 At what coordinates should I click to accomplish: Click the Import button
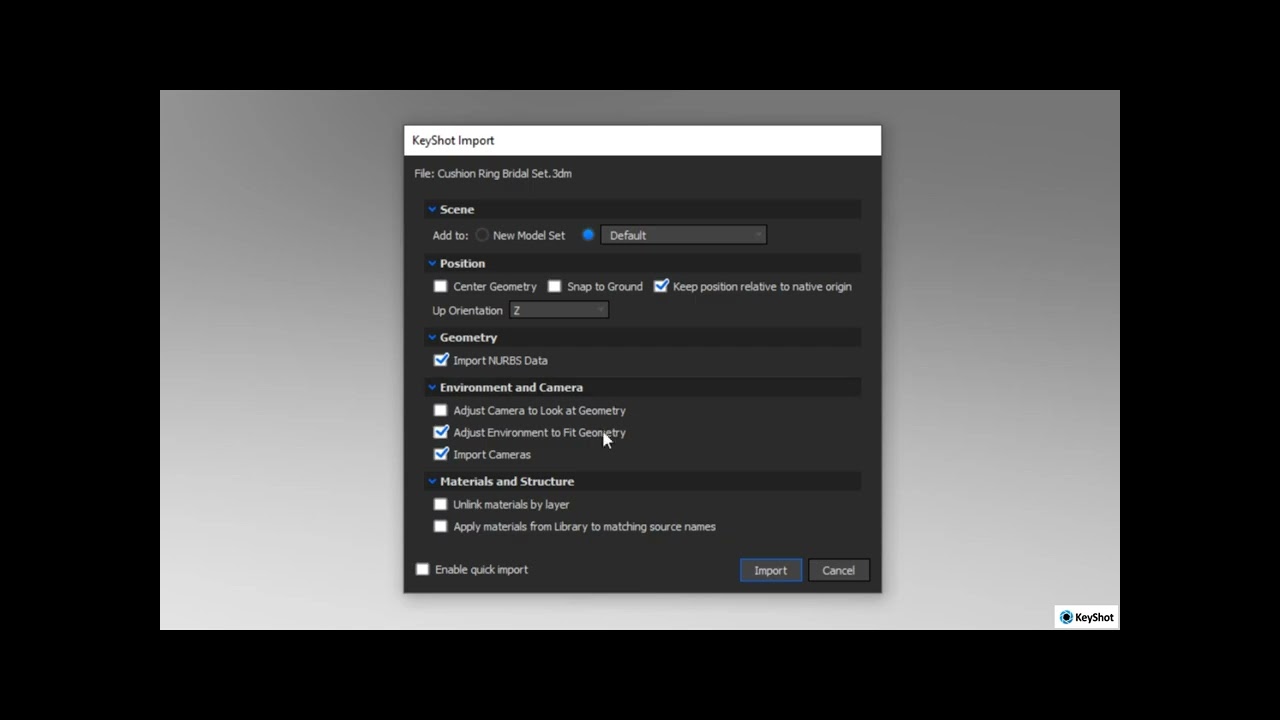point(770,570)
